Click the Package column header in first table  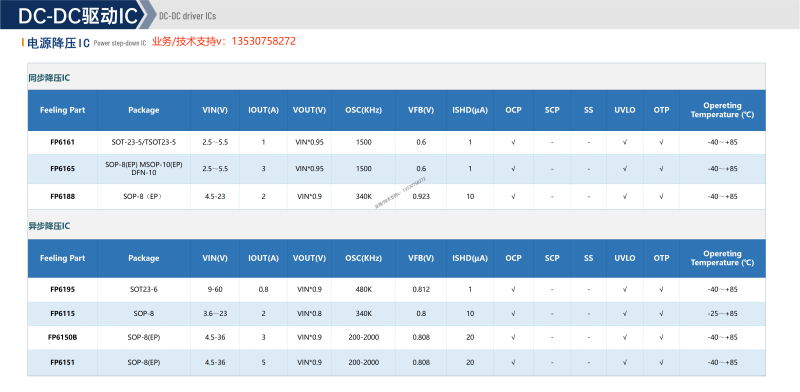coord(143,110)
